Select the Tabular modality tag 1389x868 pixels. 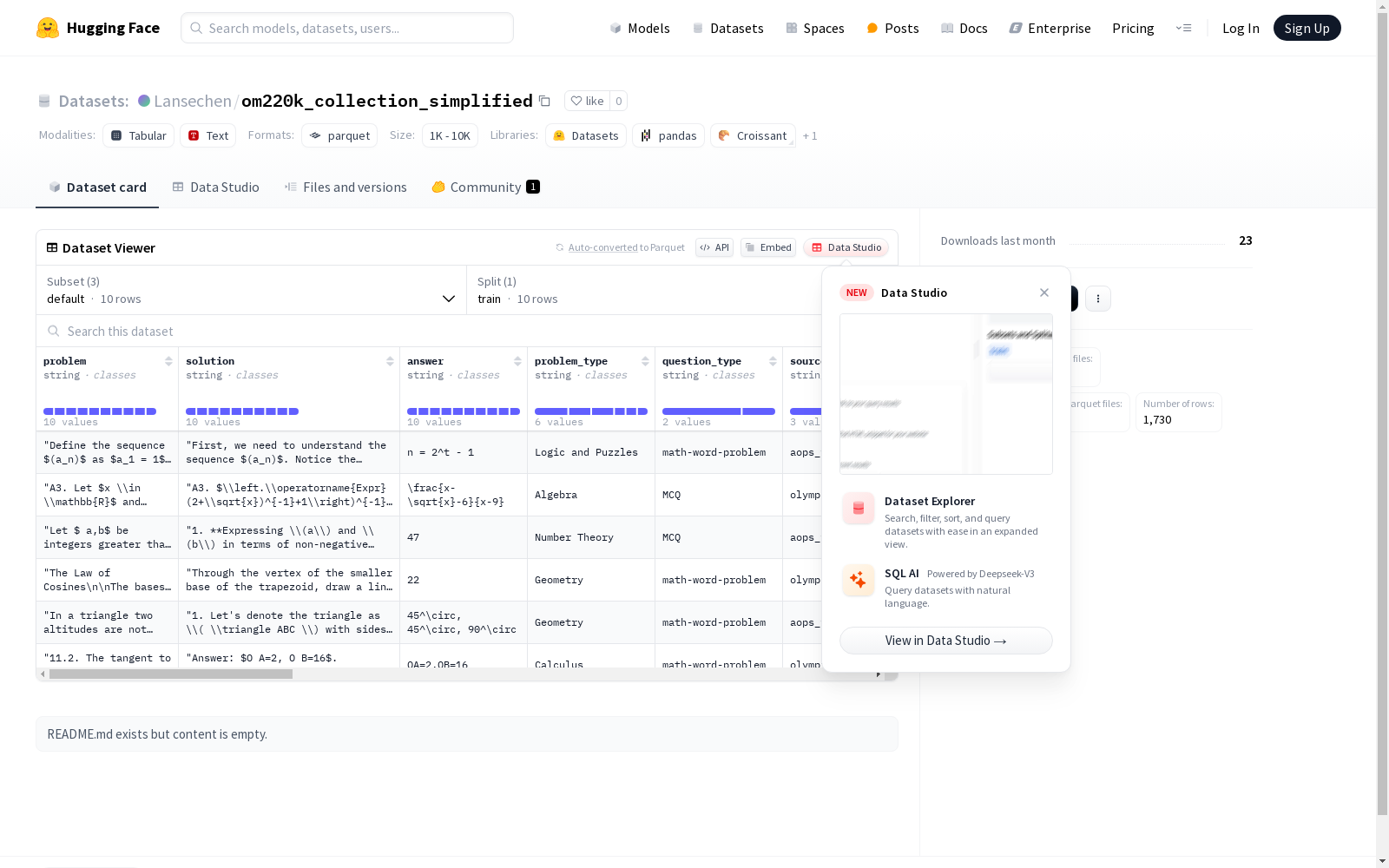pos(139,135)
